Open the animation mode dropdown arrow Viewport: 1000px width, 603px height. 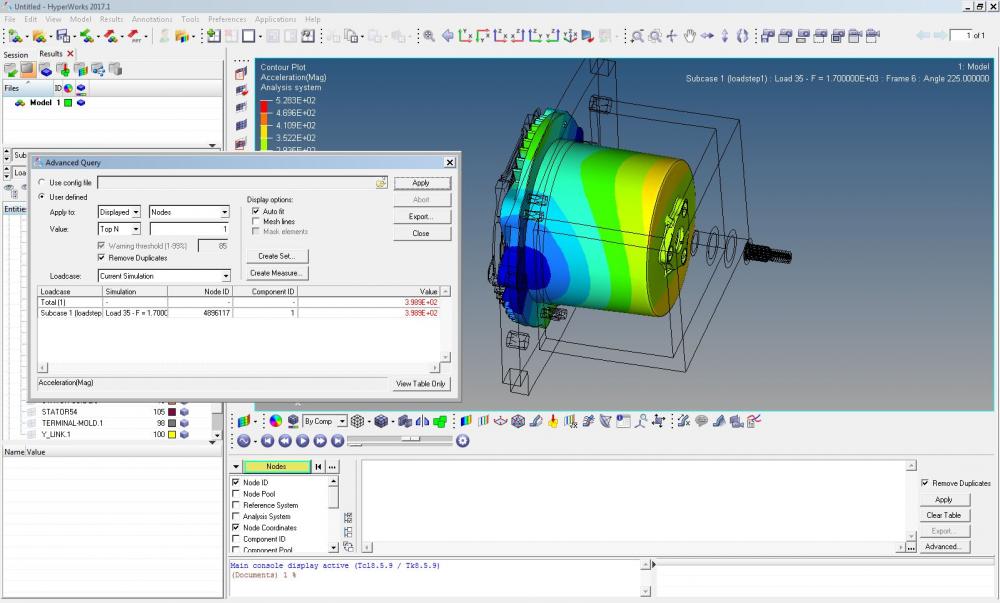coord(255,441)
